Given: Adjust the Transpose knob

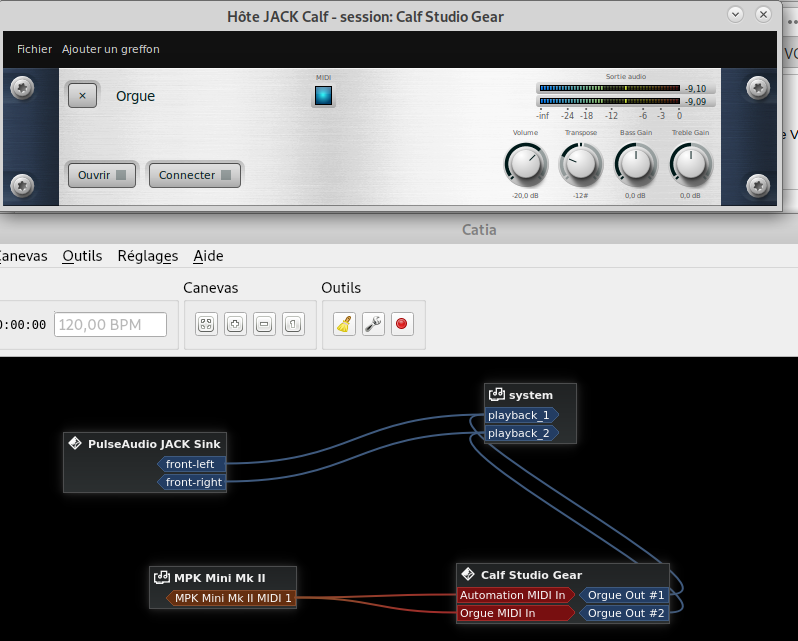Looking at the screenshot, I should pos(581,165).
